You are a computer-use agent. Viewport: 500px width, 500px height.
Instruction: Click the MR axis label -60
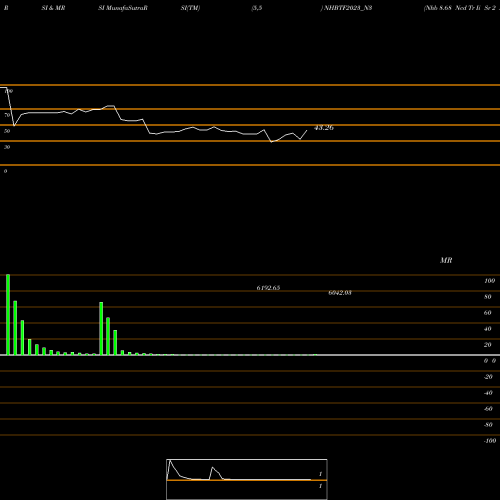(x=488, y=409)
